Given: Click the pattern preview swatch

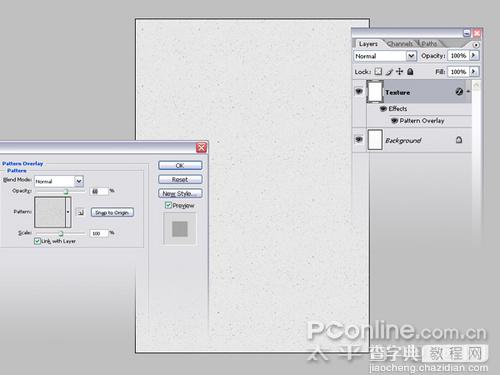Looking at the screenshot, I should coord(50,212).
